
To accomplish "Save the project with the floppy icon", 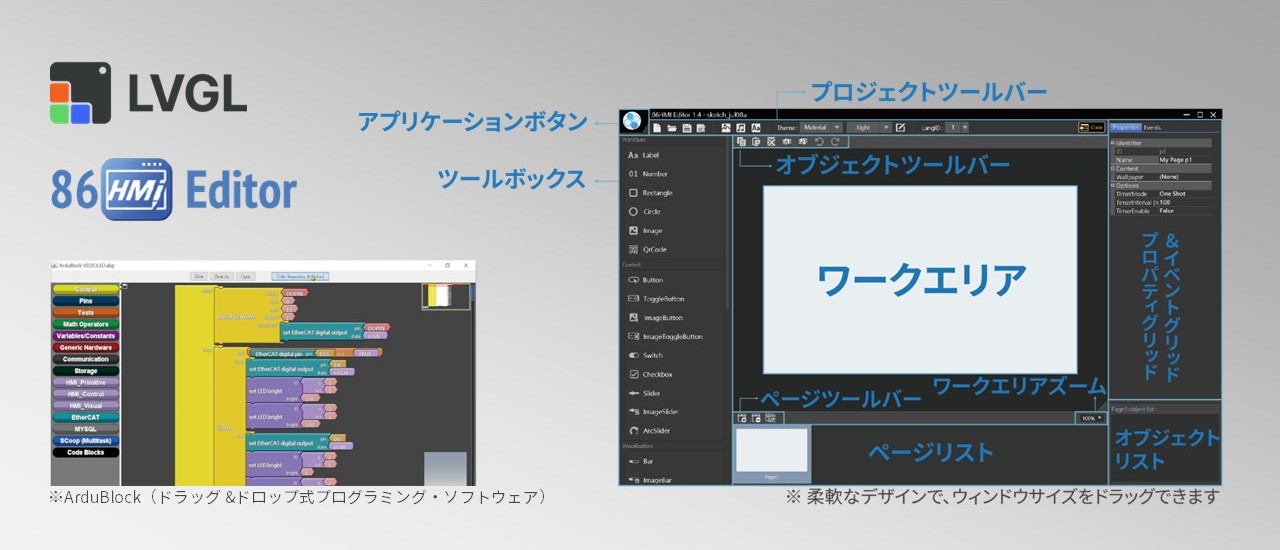I will point(687,128).
